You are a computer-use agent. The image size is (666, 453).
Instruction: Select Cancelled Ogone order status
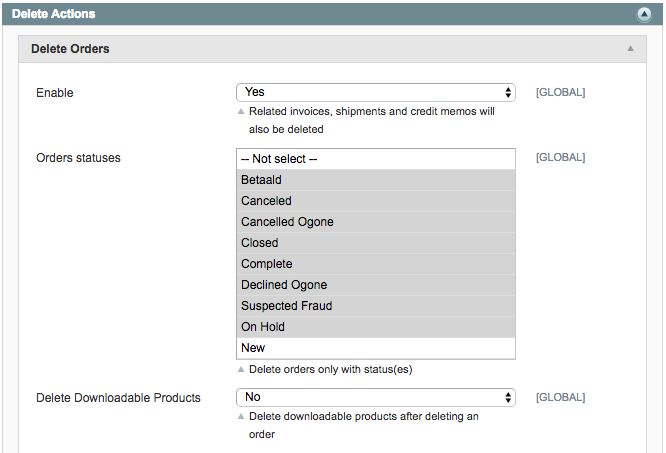coord(376,222)
